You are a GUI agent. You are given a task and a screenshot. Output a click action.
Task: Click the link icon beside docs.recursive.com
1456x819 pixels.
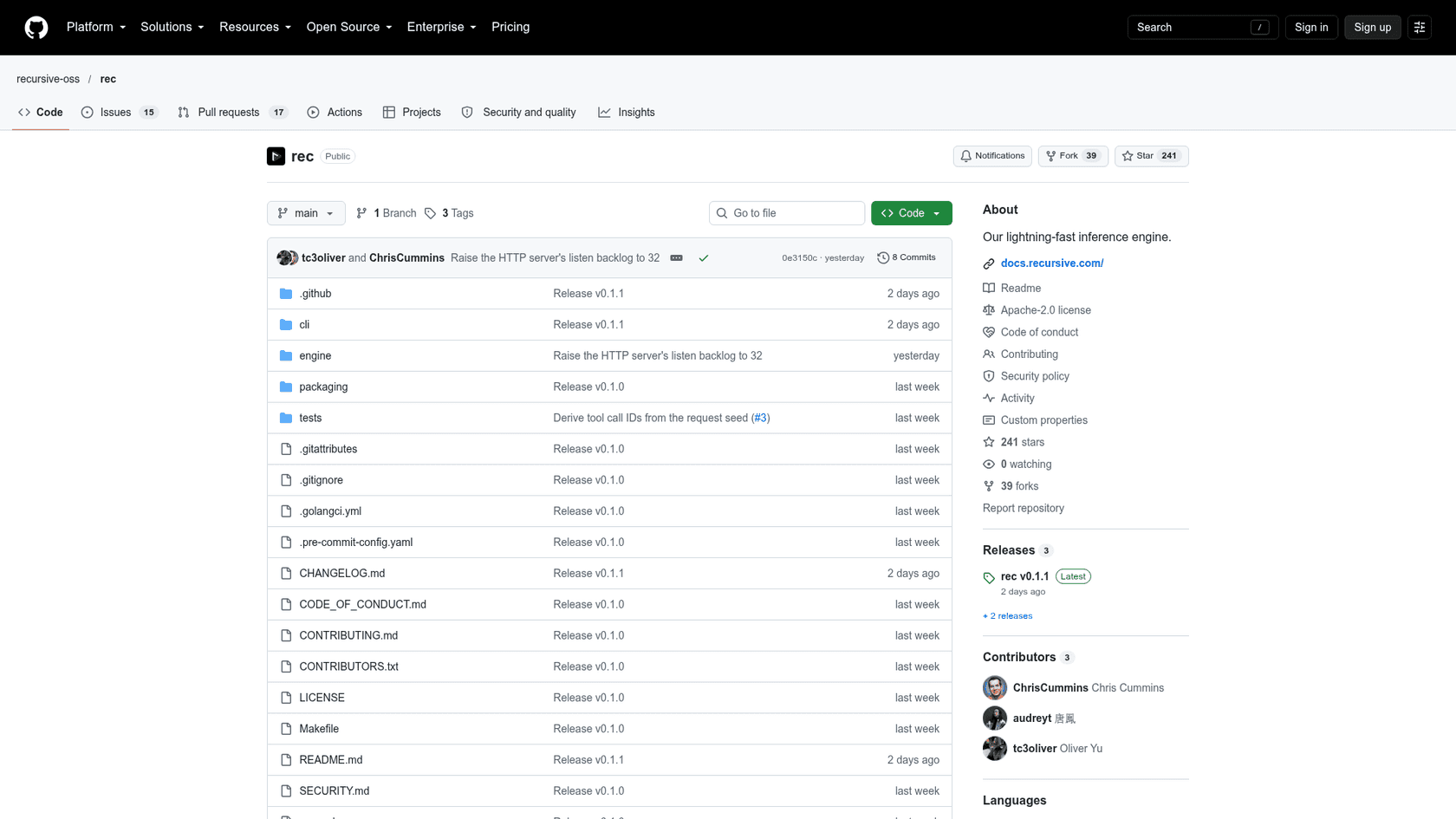(x=989, y=263)
